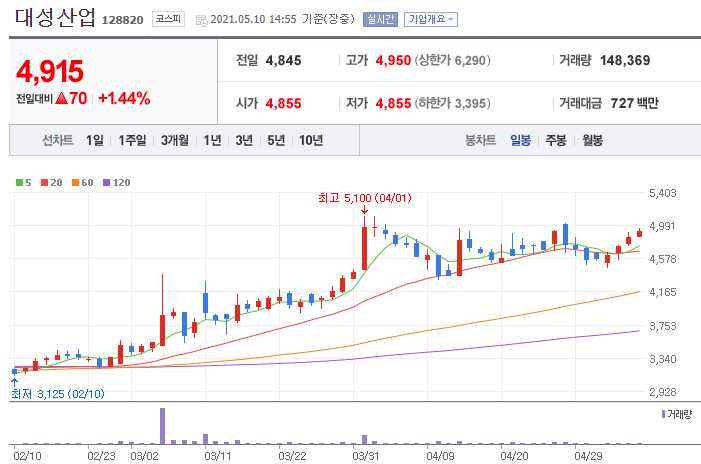This screenshot has width=701, height=464.
Task: Click the green 5-day moving average swatch
Action: (x=19, y=182)
